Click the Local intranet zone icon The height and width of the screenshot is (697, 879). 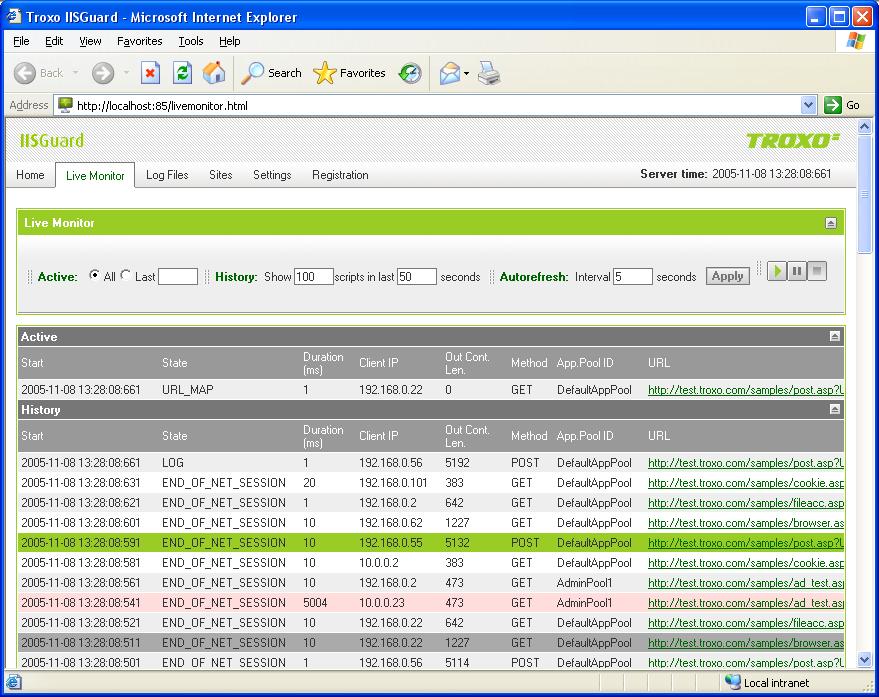tap(732, 682)
